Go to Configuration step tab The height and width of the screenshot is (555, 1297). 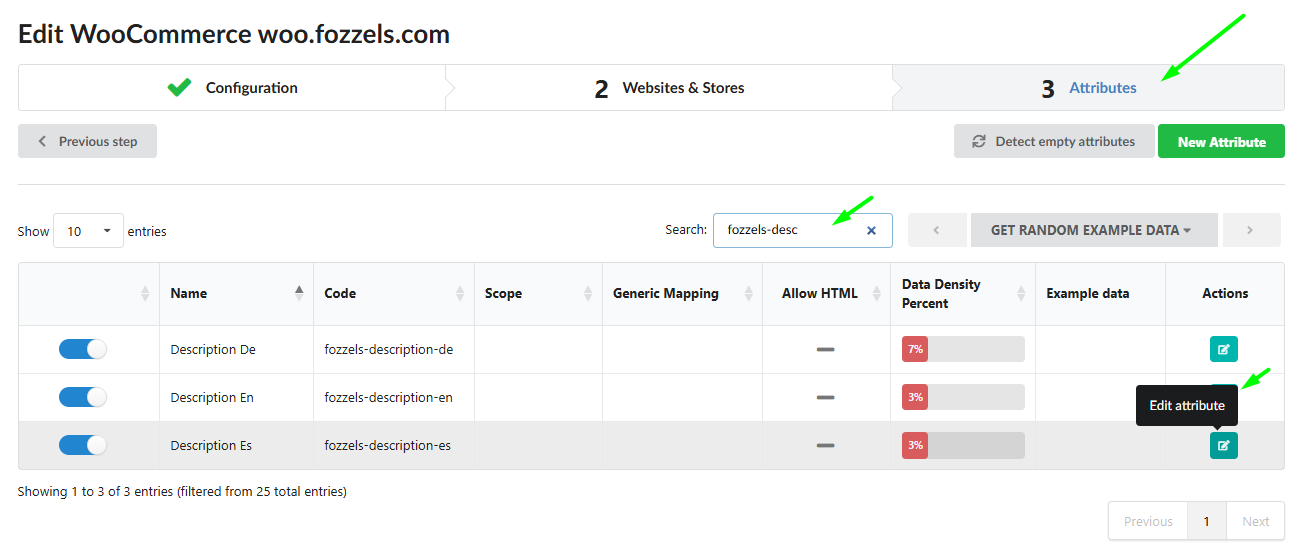point(232,88)
